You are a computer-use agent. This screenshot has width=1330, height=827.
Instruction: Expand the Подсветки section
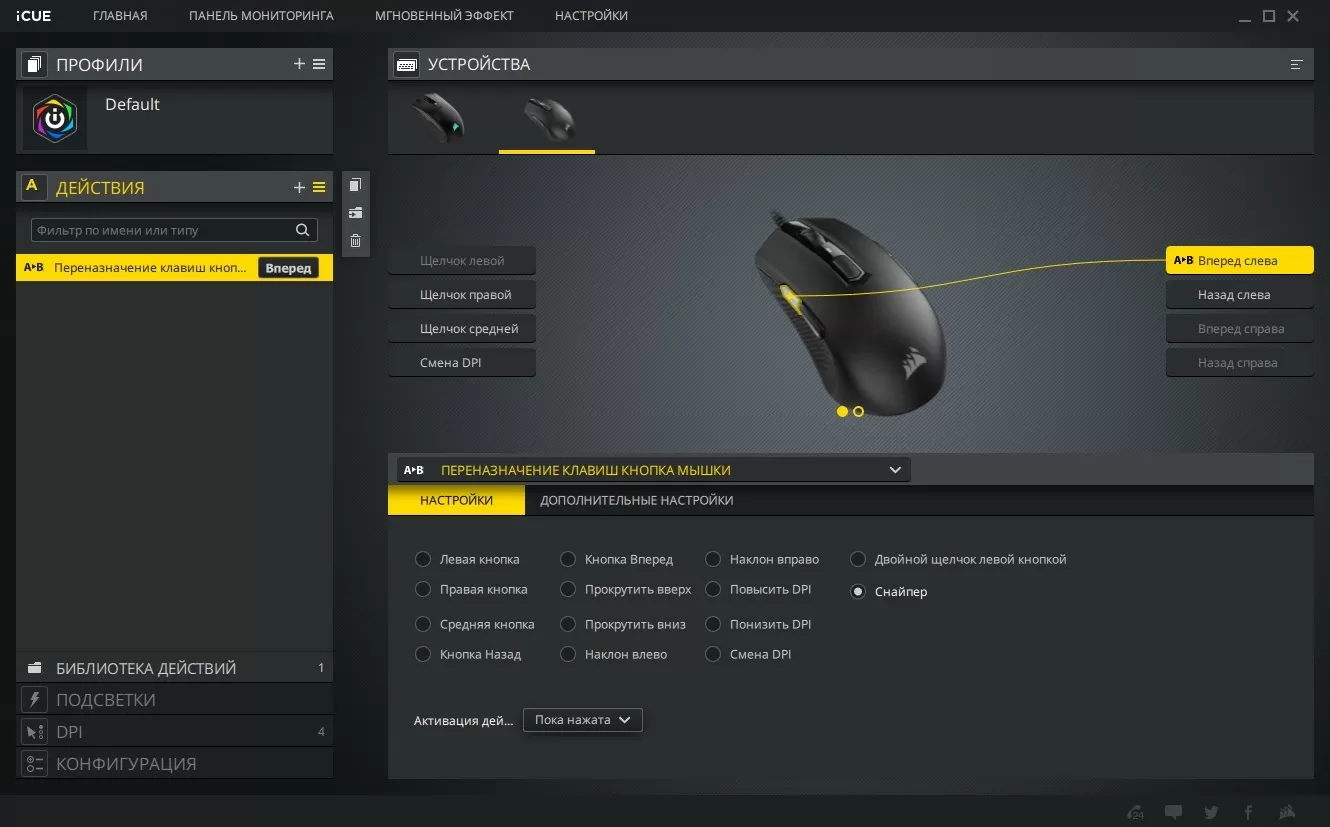pos(174,700)
